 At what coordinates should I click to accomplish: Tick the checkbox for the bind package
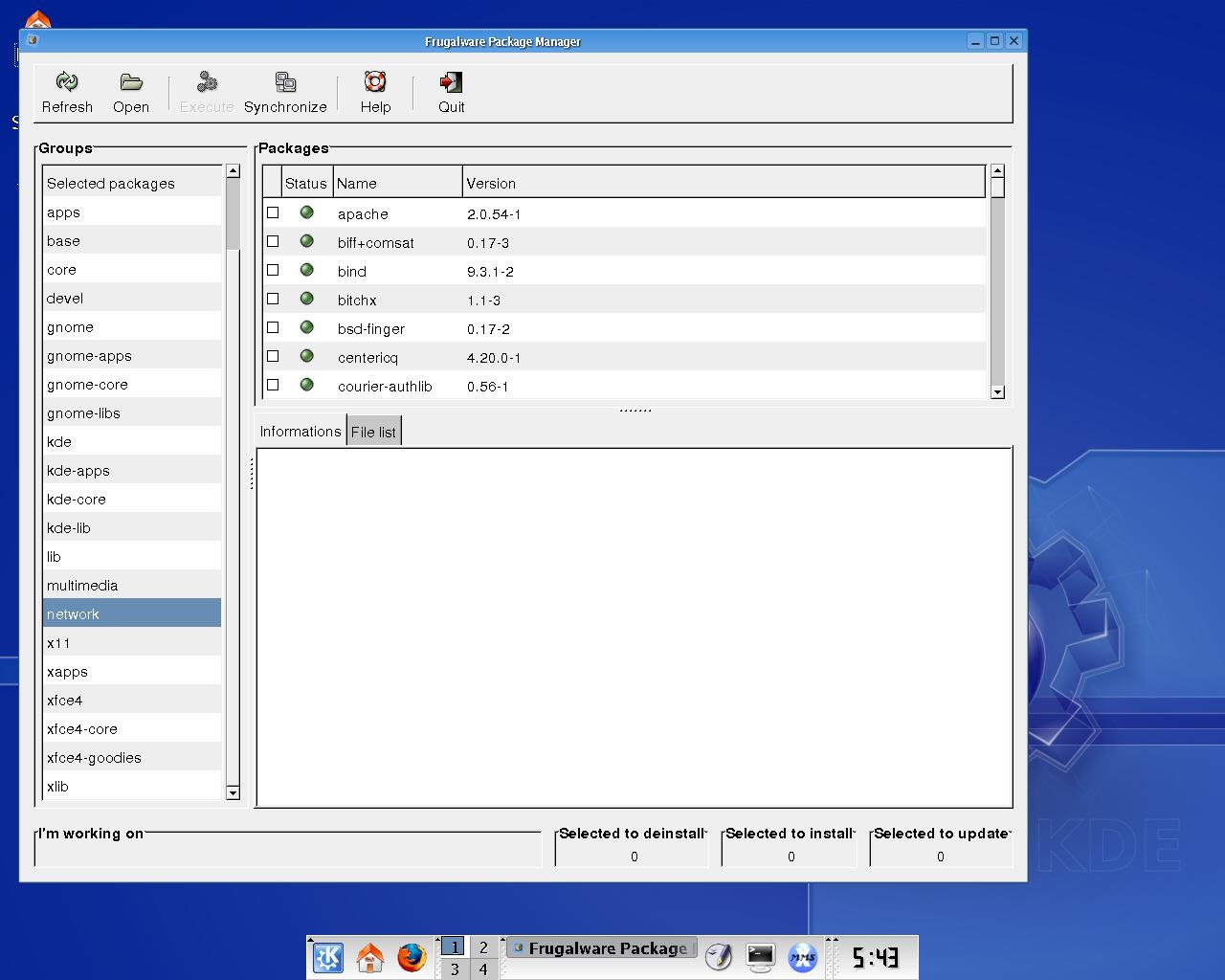(x=273, y=270)
